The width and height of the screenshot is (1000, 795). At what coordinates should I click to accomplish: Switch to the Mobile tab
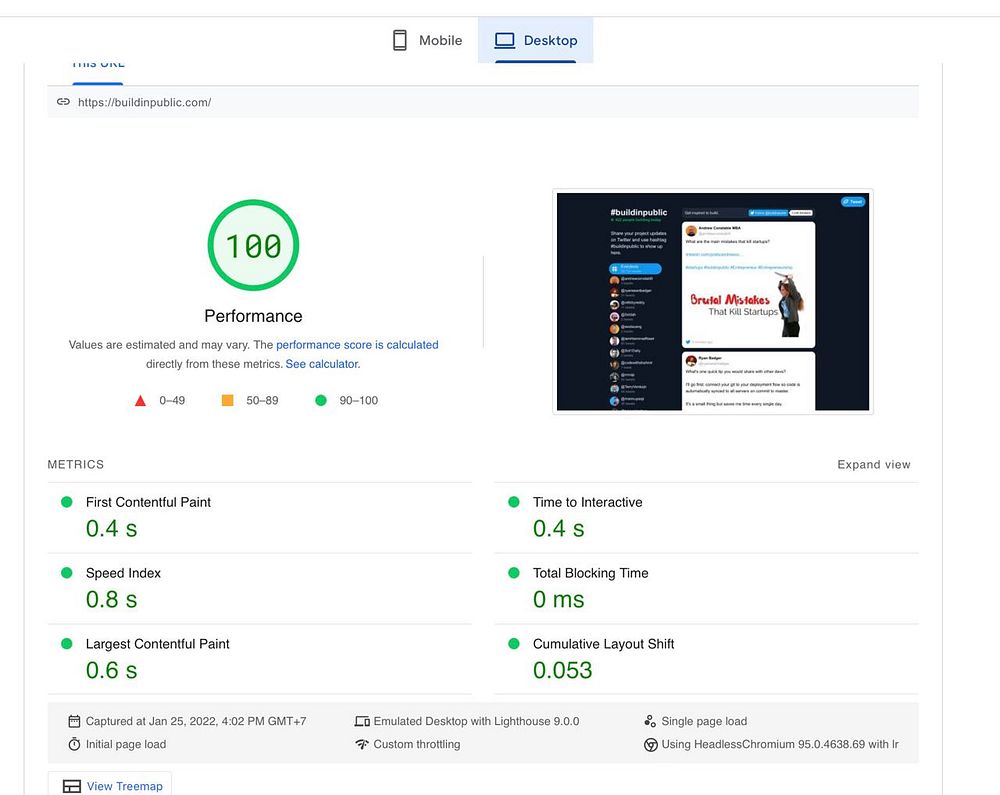[x=427, y=40]
